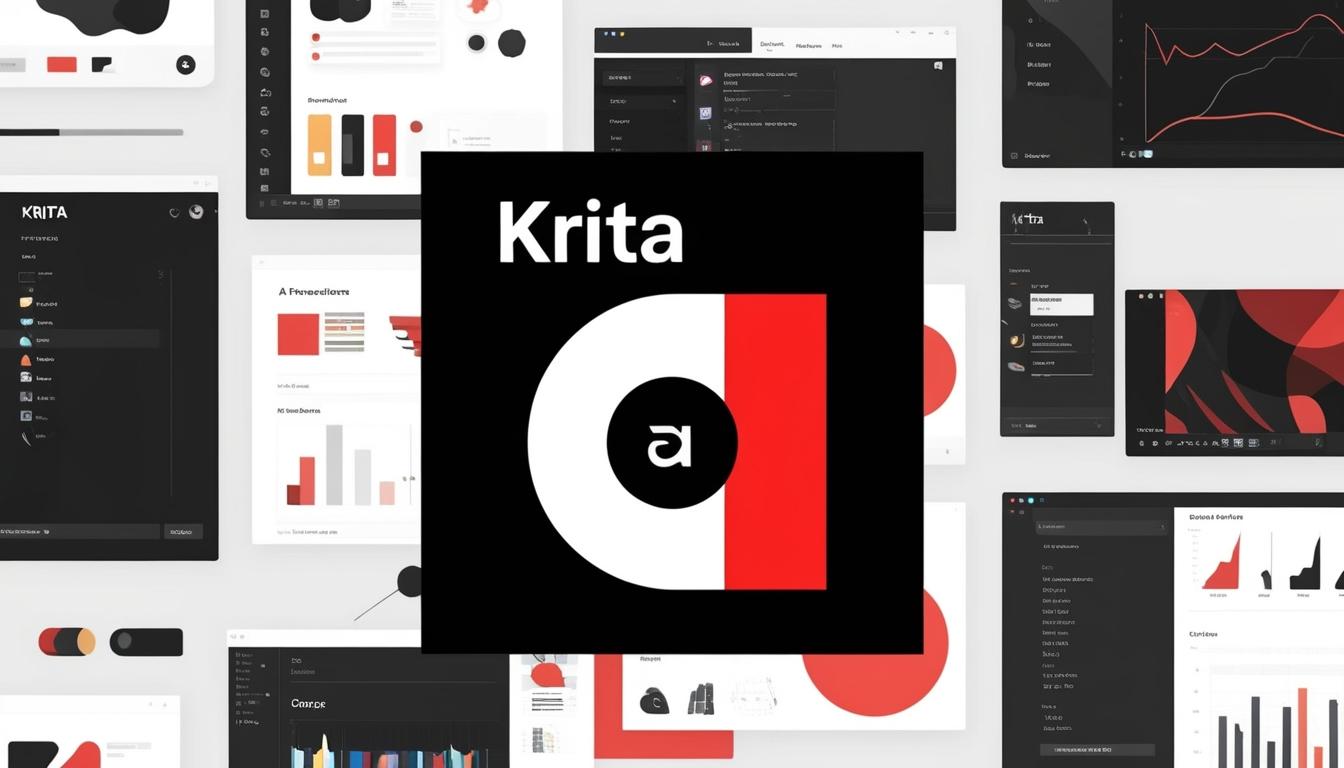Click the circular 'a' logo in center square

(672, 442)
